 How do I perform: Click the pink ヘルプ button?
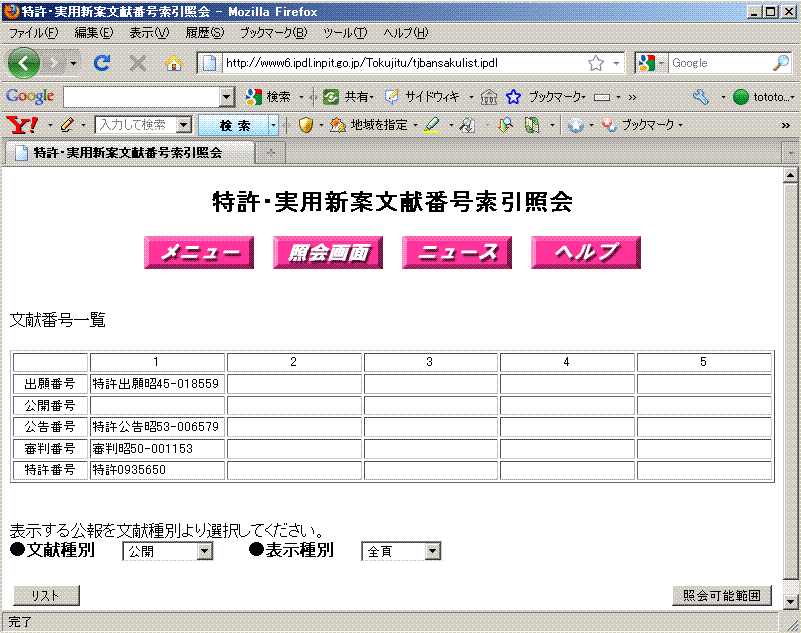pyautogui.click(x=585, y=253)
